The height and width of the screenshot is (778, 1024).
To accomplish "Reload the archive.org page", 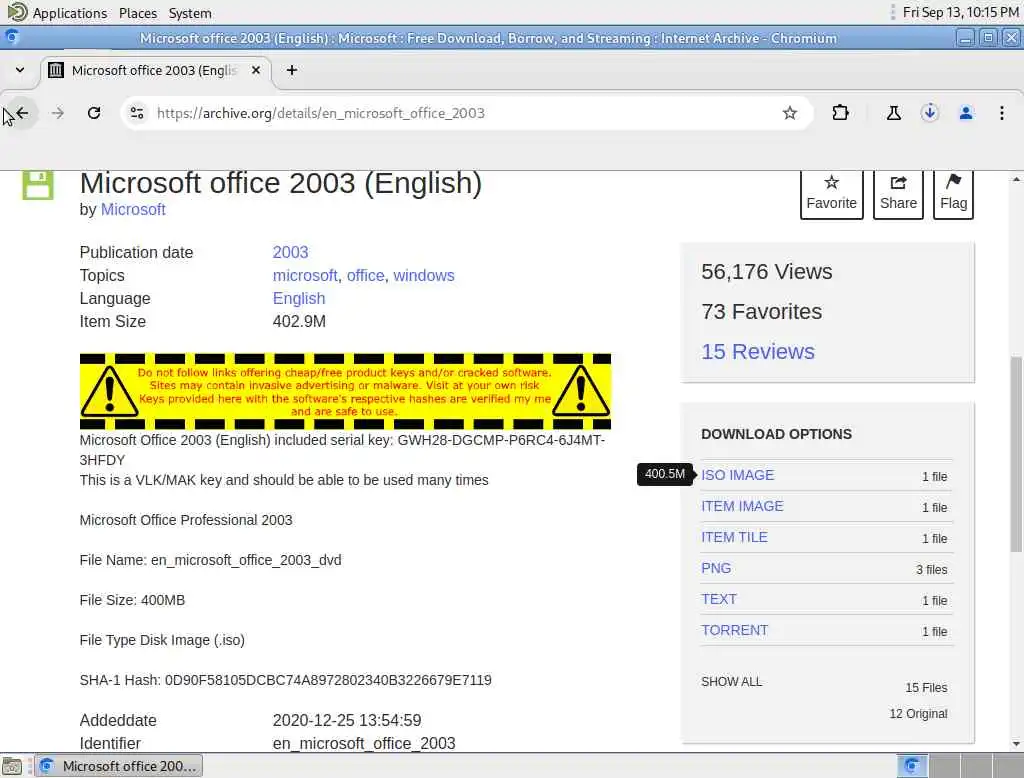I will point(94,113).
